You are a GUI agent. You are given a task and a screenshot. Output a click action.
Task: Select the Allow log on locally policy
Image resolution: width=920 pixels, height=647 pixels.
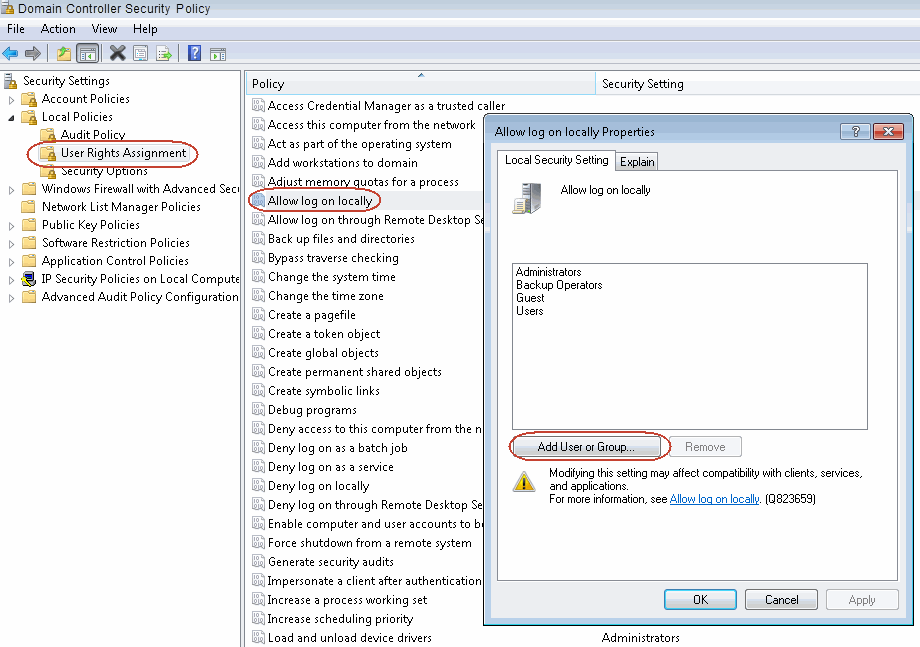[x=320, y=201]
